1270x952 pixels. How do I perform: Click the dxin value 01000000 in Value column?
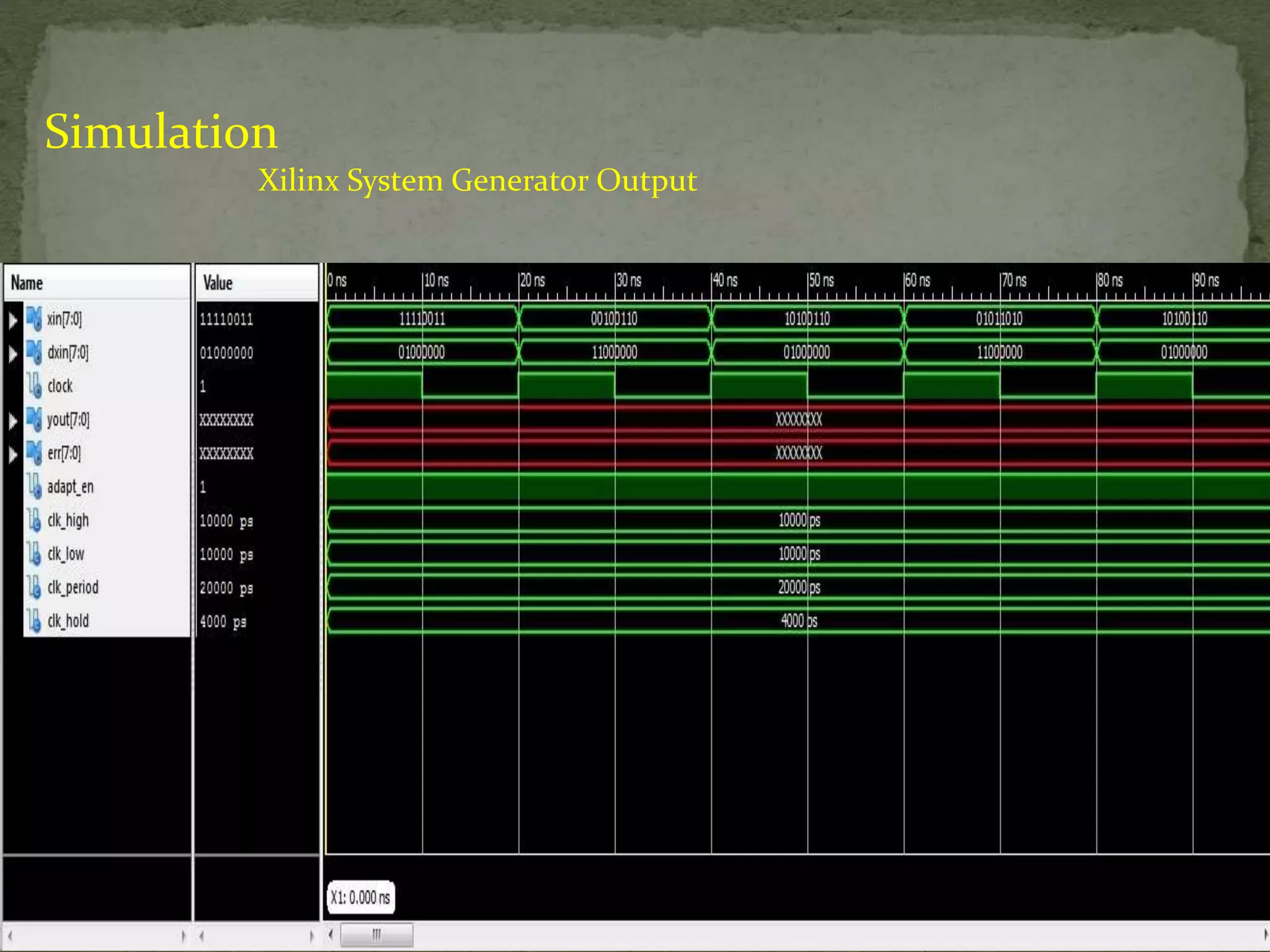[226, 353]
